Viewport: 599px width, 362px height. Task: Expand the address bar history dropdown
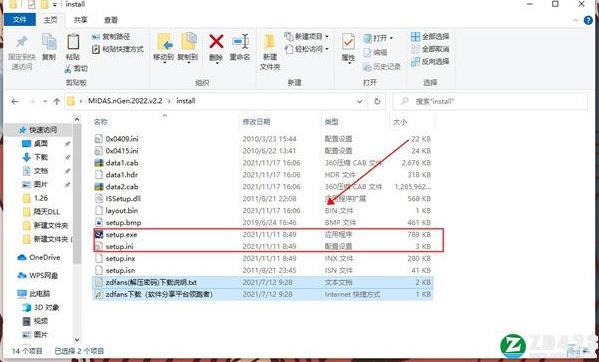(359, 101)
